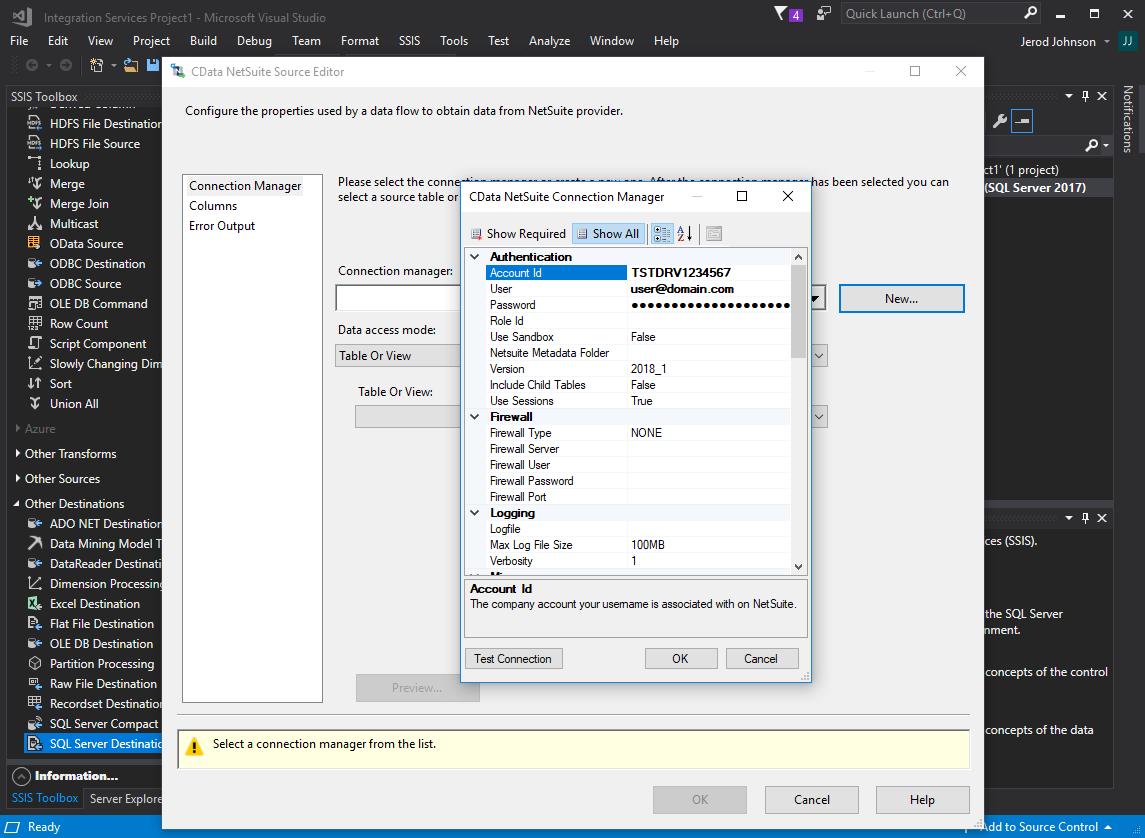Switch to the Server Explorer tab
The width and height of the screenshot is (1145, 838).
(x=124, y=799)
